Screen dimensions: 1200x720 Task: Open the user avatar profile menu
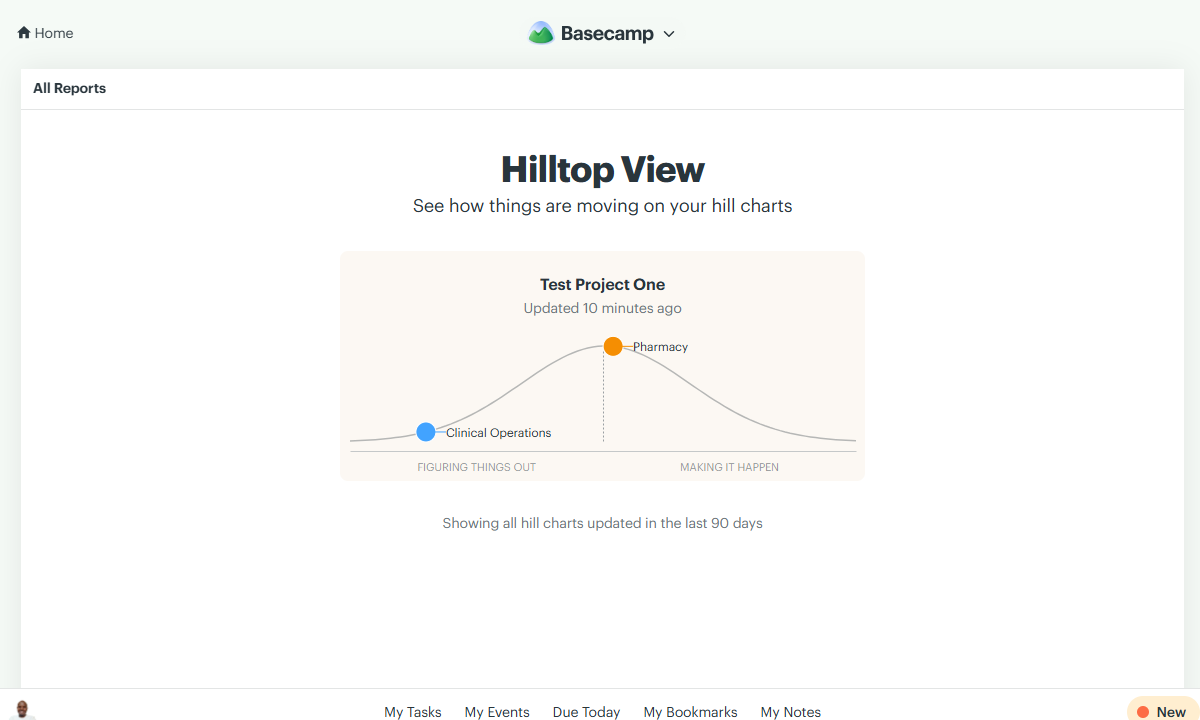(x=23, y=710)
